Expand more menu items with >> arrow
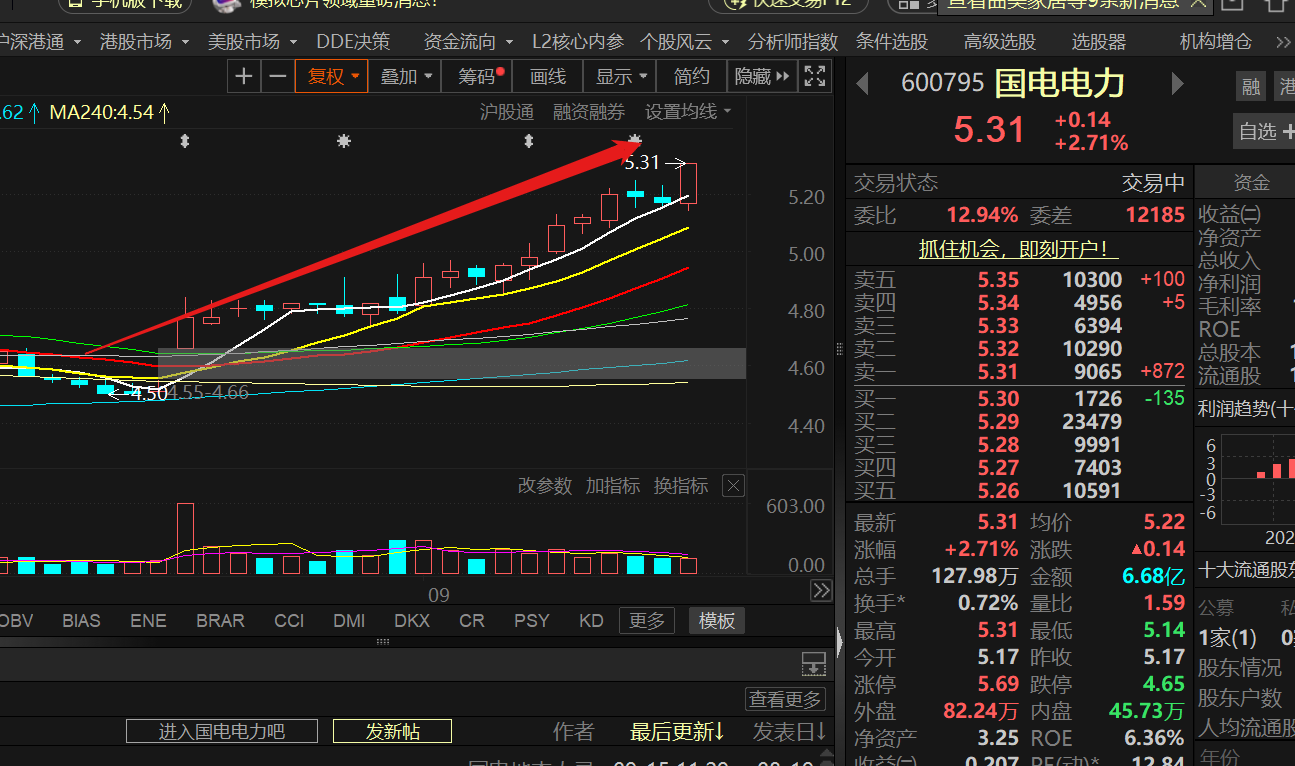This screenshot has height=766, width=1295. [1284, 42]
